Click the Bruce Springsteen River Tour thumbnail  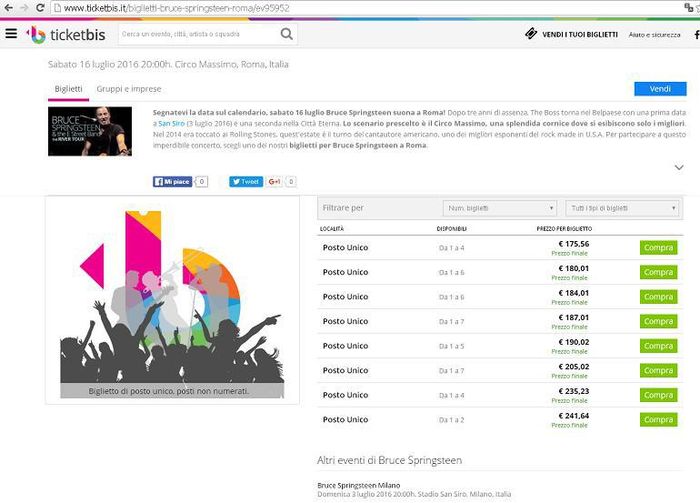tap(90, 131)
